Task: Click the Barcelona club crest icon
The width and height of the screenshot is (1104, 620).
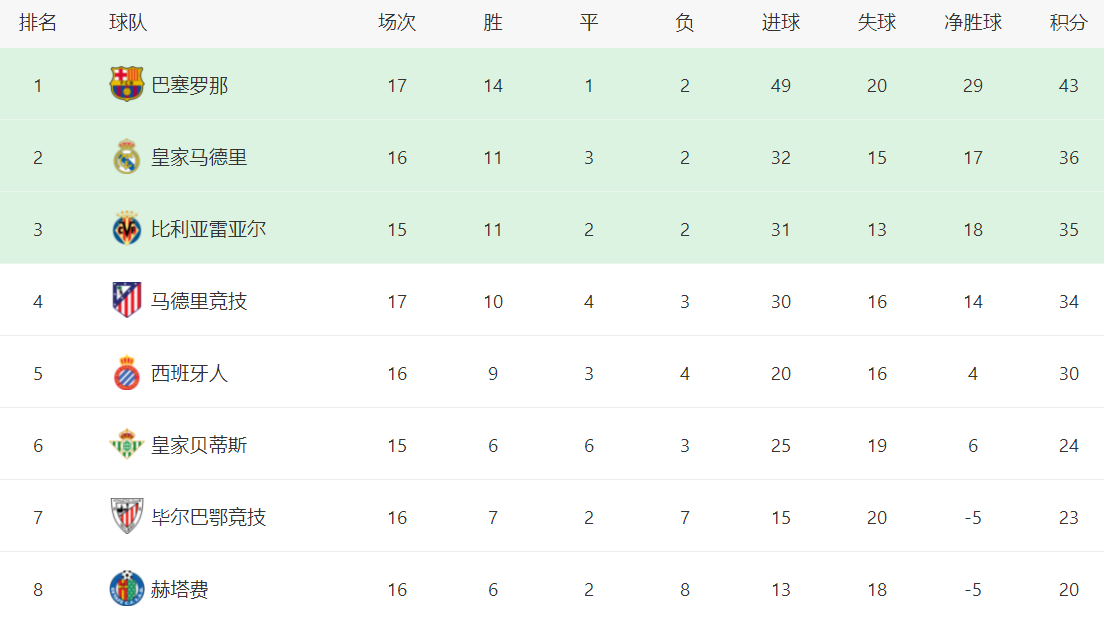Action: pyautogui.click(x=127, y=85)
